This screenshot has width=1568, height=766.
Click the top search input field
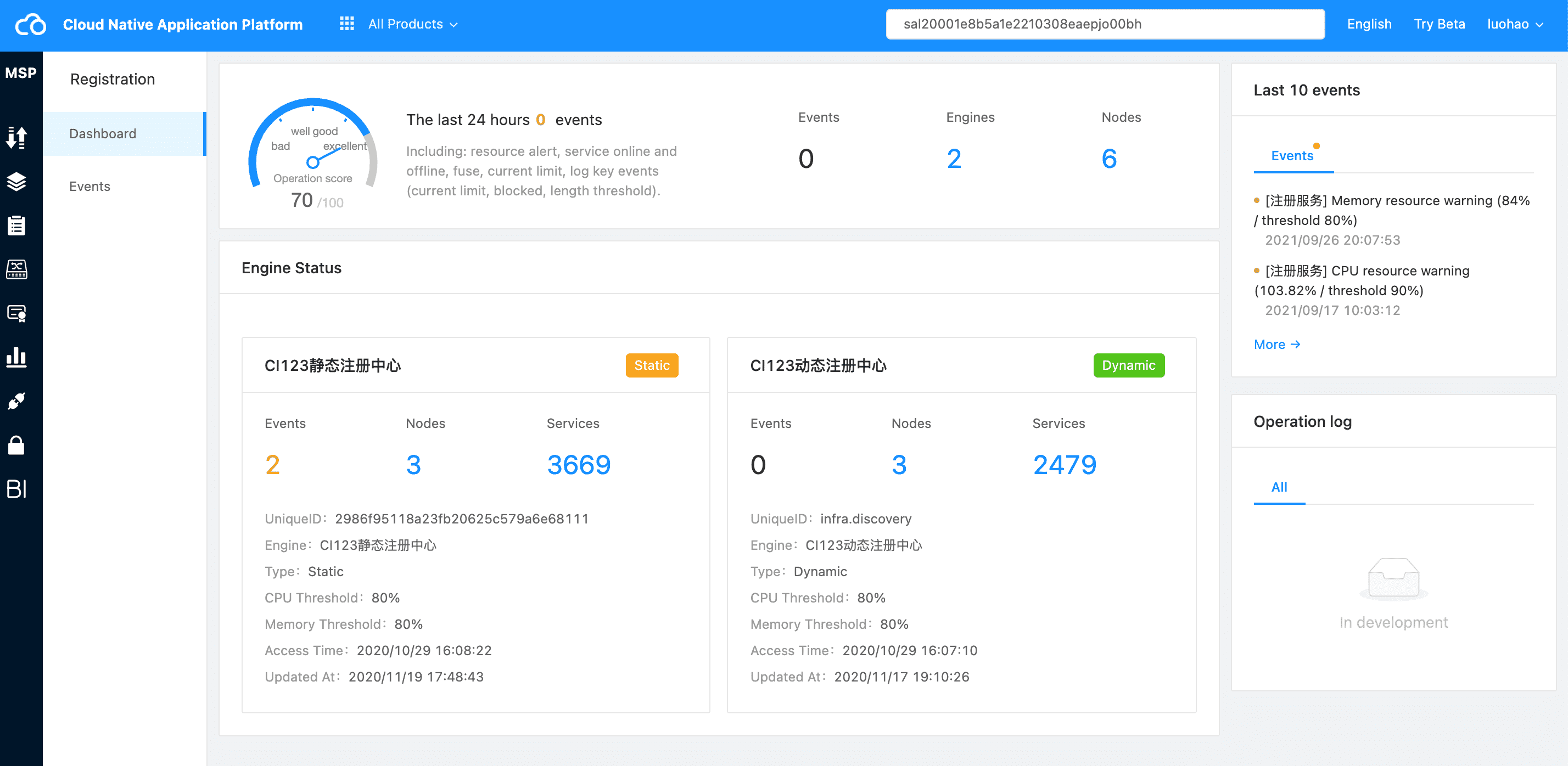click(x=1105, y=24)
